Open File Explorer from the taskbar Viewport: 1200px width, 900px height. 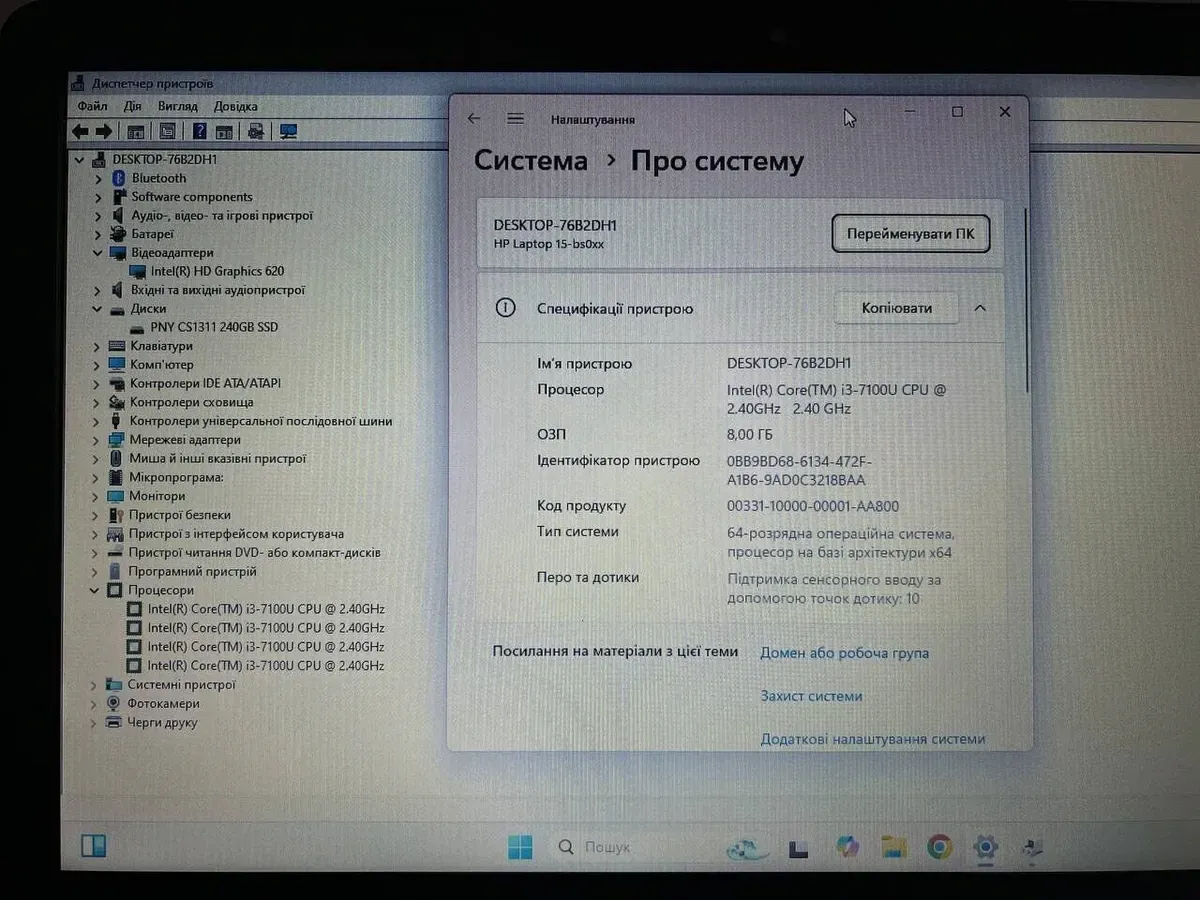coord(893,848)
